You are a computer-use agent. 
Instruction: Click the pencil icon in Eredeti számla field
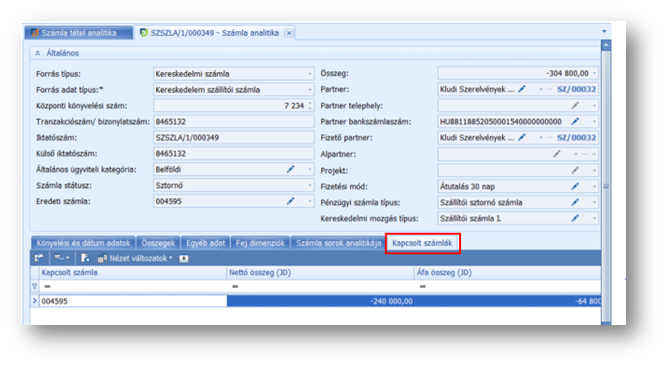coord(291,201)
